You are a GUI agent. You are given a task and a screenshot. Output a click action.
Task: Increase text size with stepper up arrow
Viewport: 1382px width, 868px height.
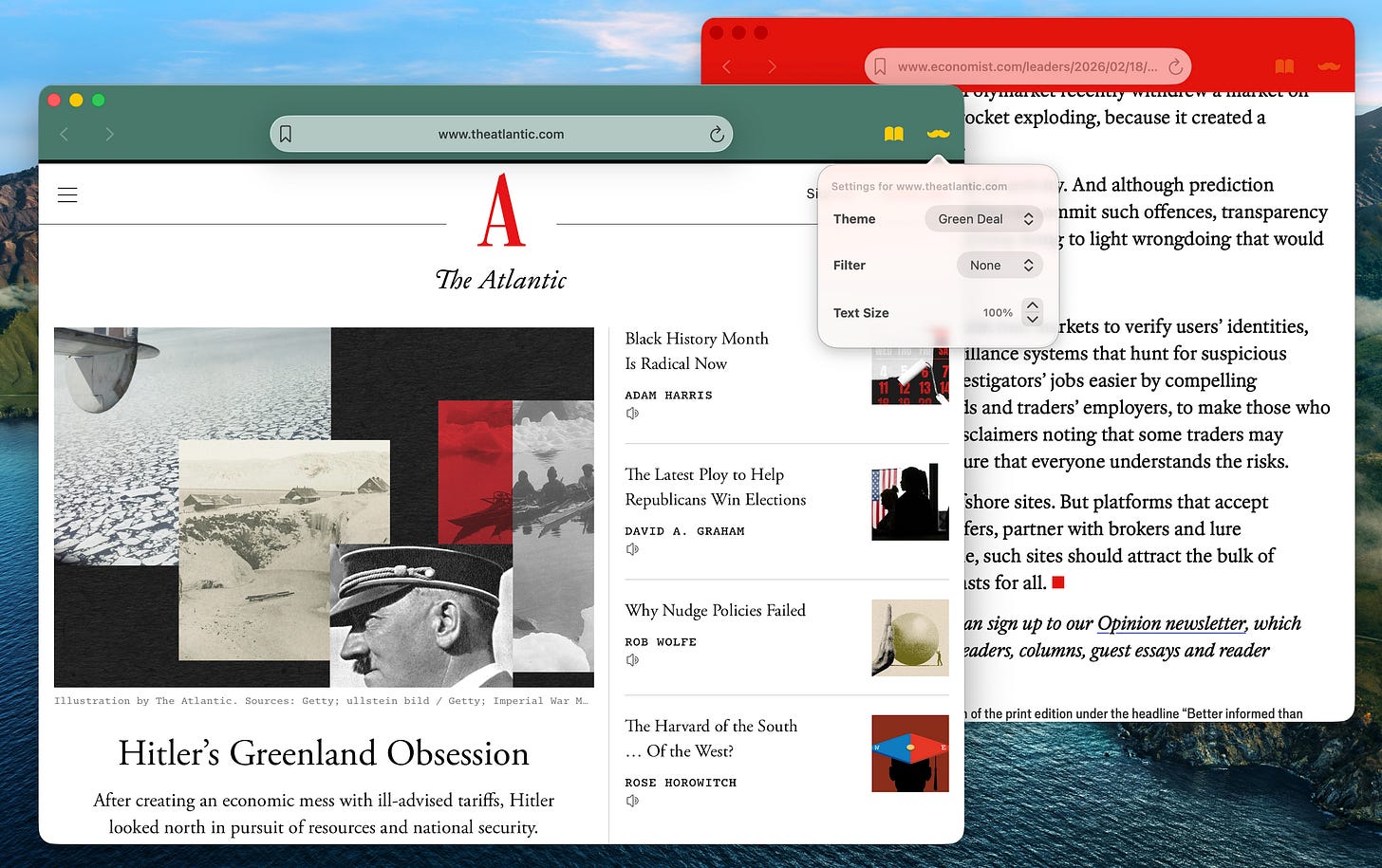1033,305
